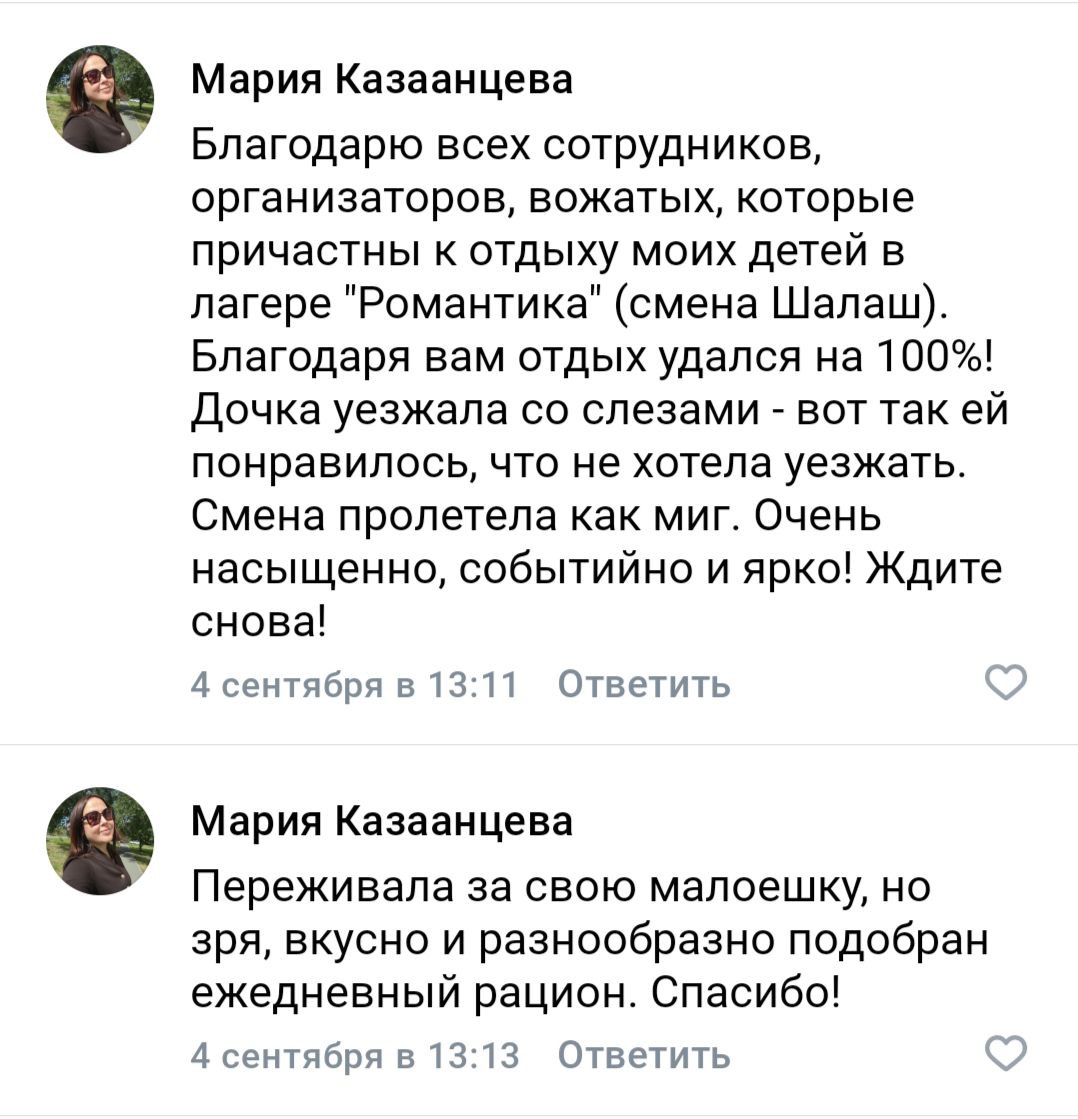Click the line "Переживала за свою малоешку"
This screenshot has width=1078, height=1119.
[x=530, y=888]
